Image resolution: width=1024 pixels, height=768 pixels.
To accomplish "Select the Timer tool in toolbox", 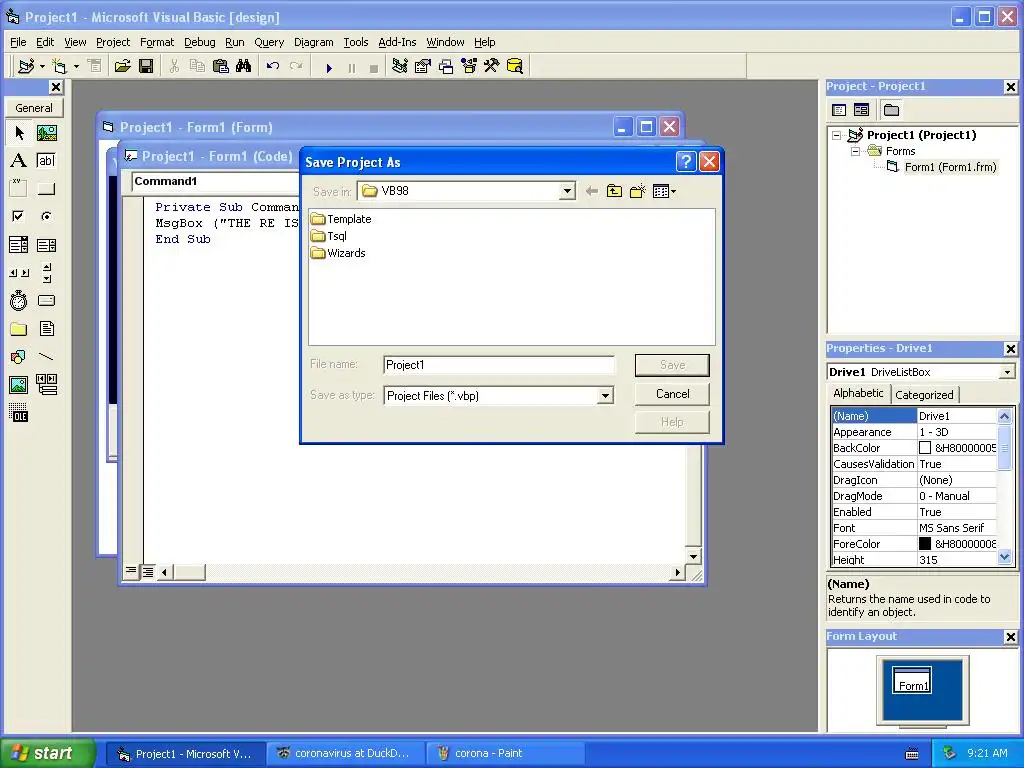I will [19, 300].
